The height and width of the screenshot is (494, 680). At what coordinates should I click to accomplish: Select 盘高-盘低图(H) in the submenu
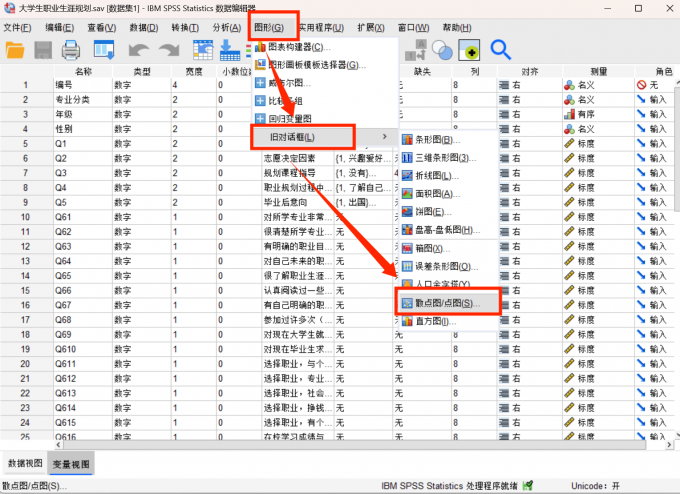point(449,230)
